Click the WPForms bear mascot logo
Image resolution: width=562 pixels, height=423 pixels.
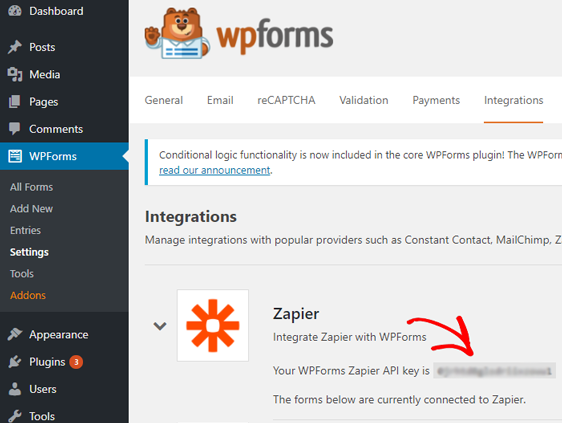point(177,33)
